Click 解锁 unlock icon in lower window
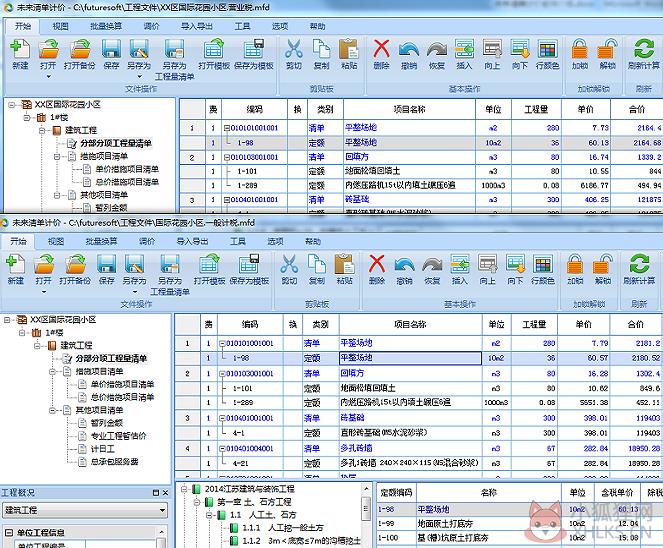663x548 pixels. tap(603, 264)
